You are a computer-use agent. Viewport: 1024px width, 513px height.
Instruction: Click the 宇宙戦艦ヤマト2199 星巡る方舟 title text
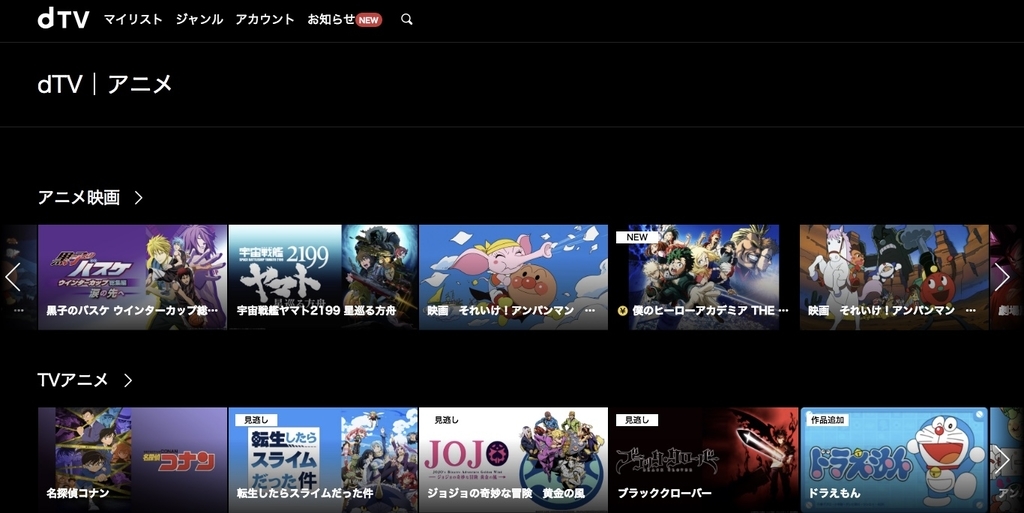point(317,311)
